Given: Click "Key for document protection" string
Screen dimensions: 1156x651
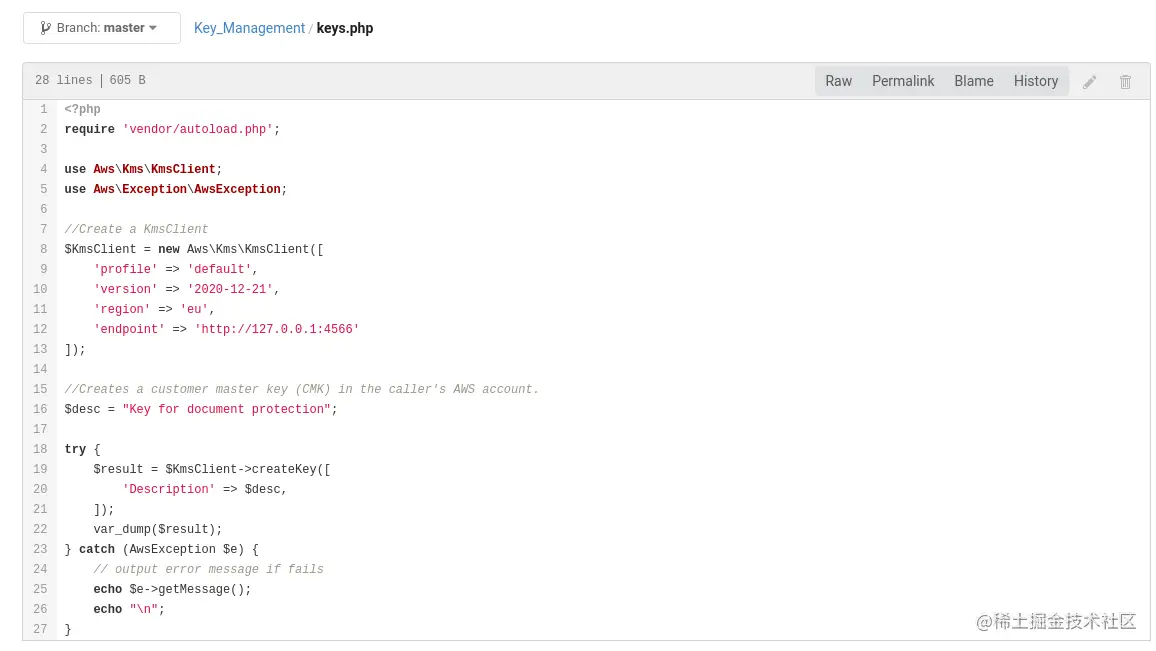Looking at the screenshot, I should (x=226, y=409).
